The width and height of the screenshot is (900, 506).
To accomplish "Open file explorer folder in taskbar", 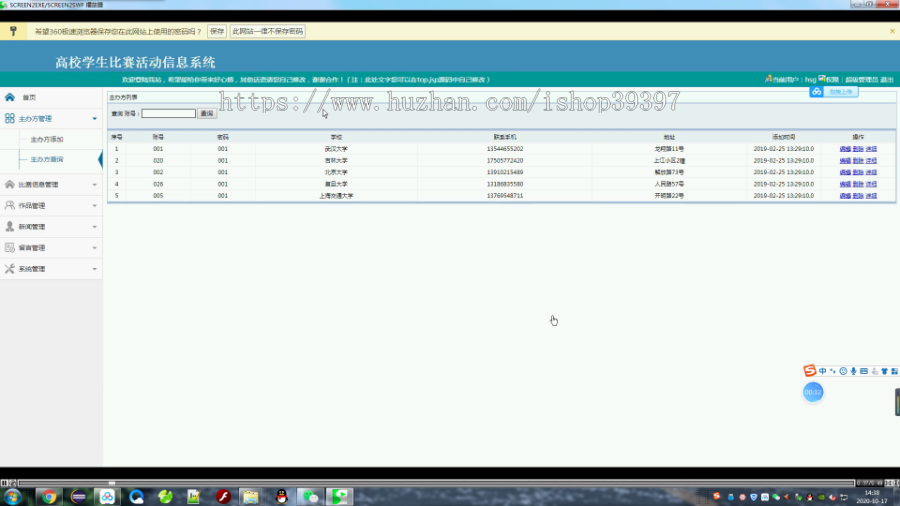I will (x=251, y=497).
